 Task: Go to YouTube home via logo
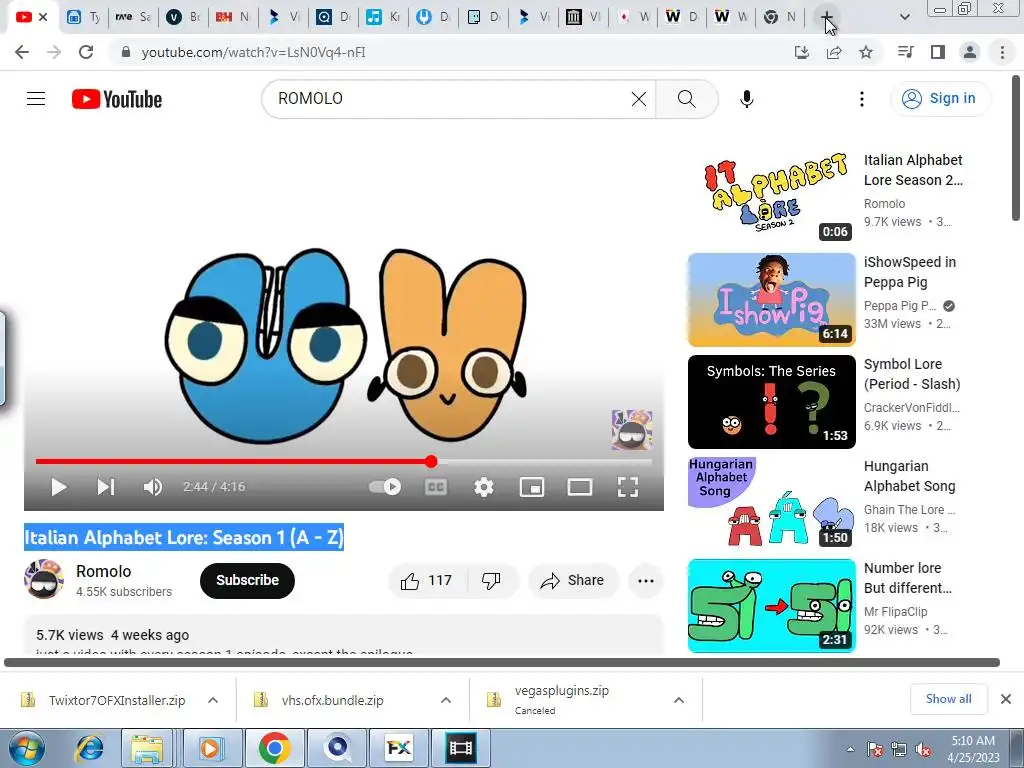[x=117, y=99]
